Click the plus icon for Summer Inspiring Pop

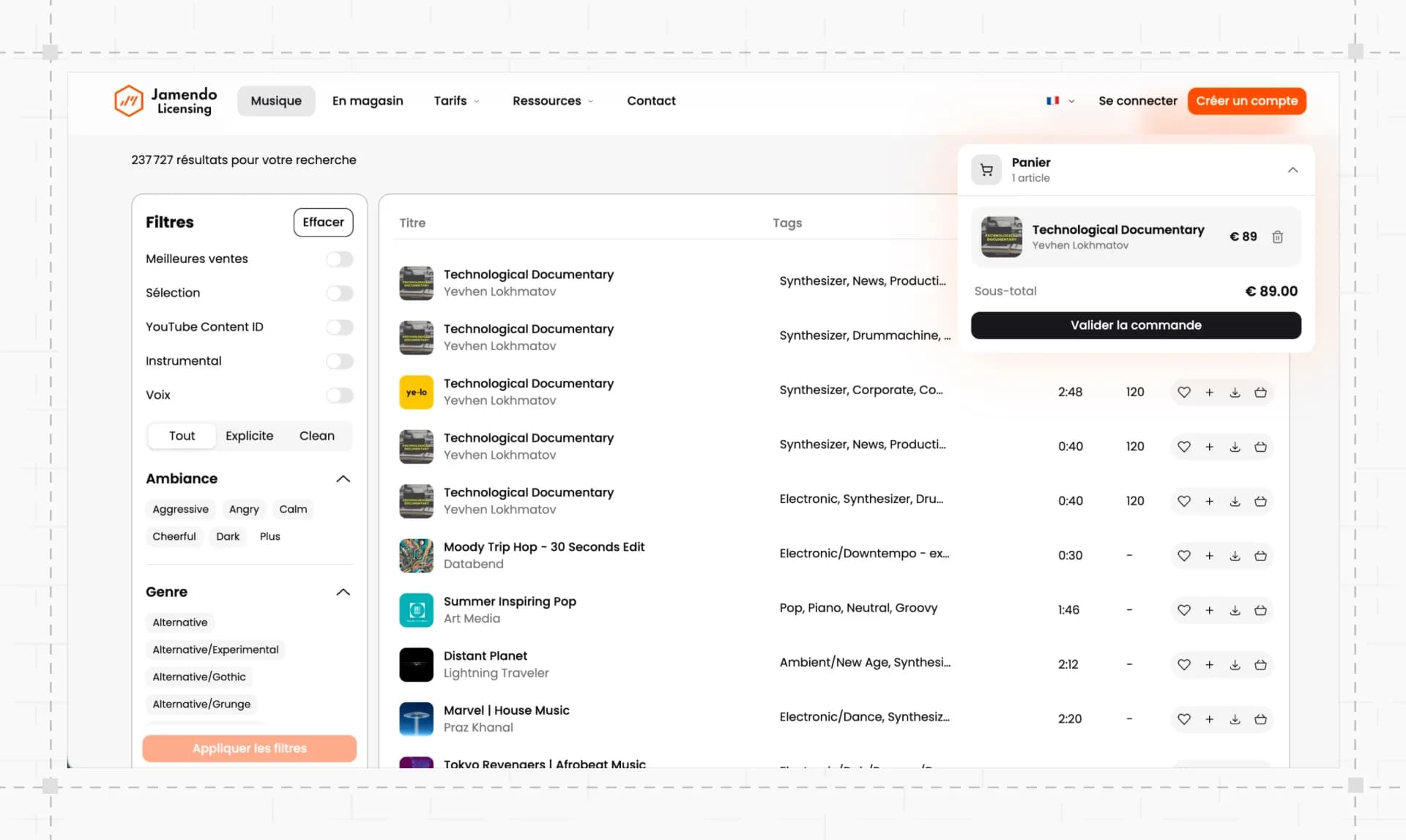pyautogui.click(x=1210, y=610)
